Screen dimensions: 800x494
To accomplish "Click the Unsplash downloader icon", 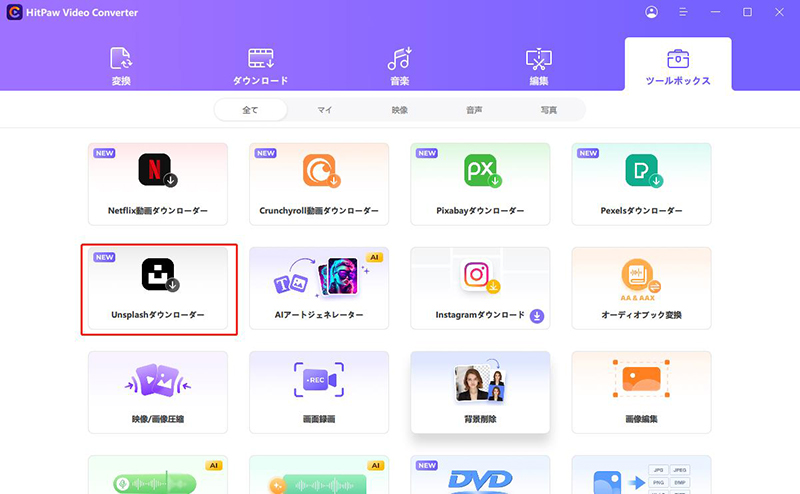I will 160,275.
